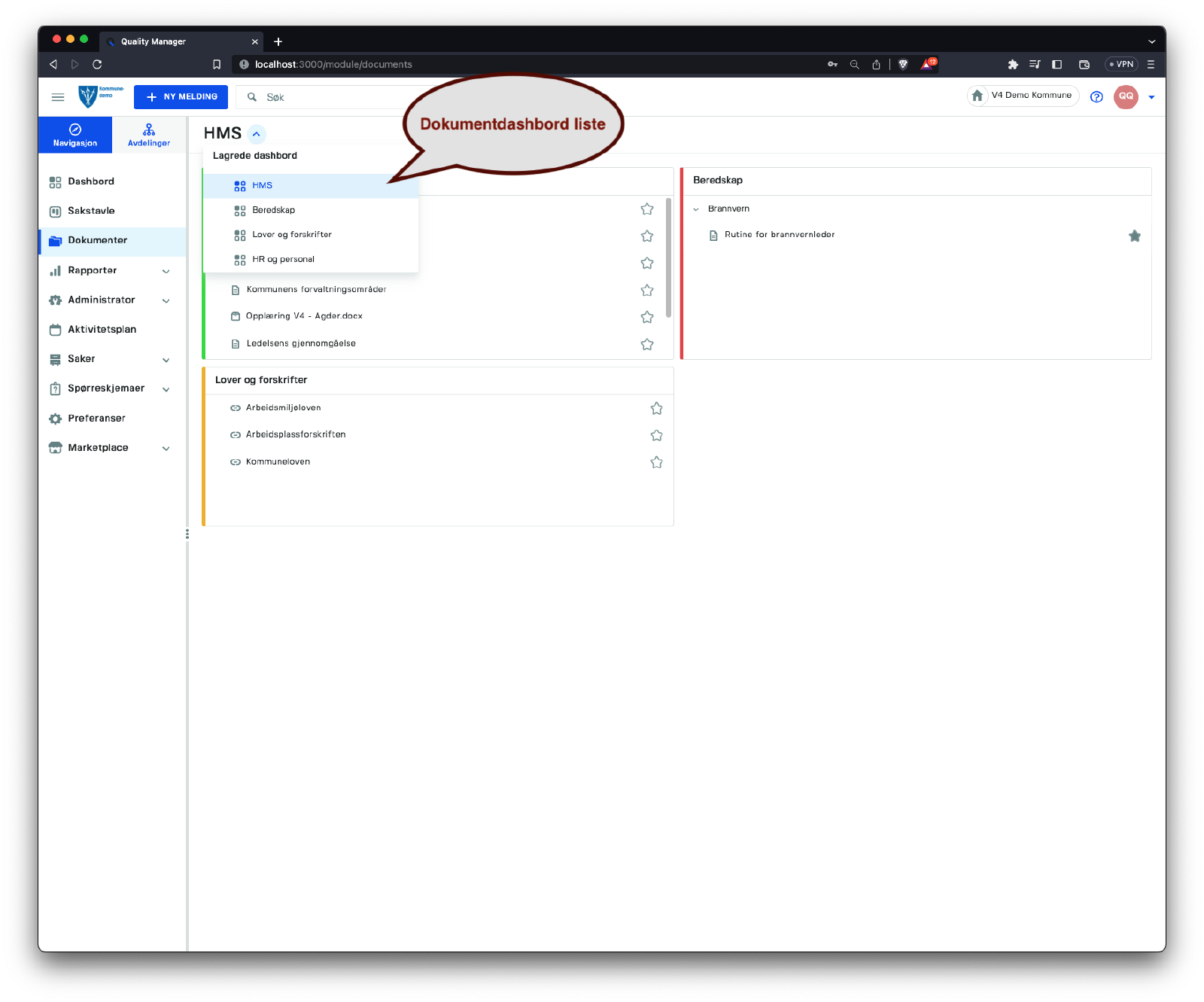Click the Sakstavle board icon
Image resolution: width=1204 pixels, height=1002 pixels.
[55, 212]
